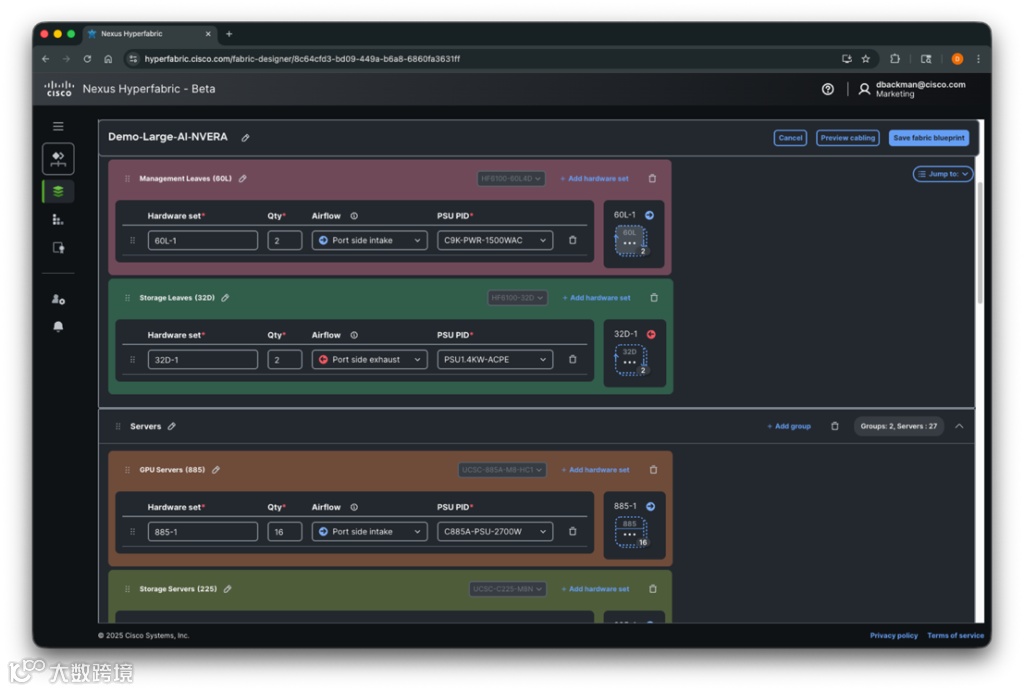The width and height of the screenshot is (1024, 691).
Task: Open Port side exhaust airflow dropdown
Action: [370, 359]
